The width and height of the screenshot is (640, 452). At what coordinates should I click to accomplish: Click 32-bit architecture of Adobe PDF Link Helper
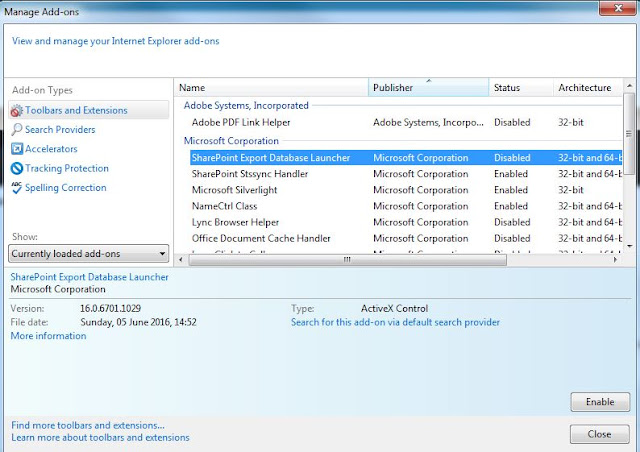[x=571, y=122]
